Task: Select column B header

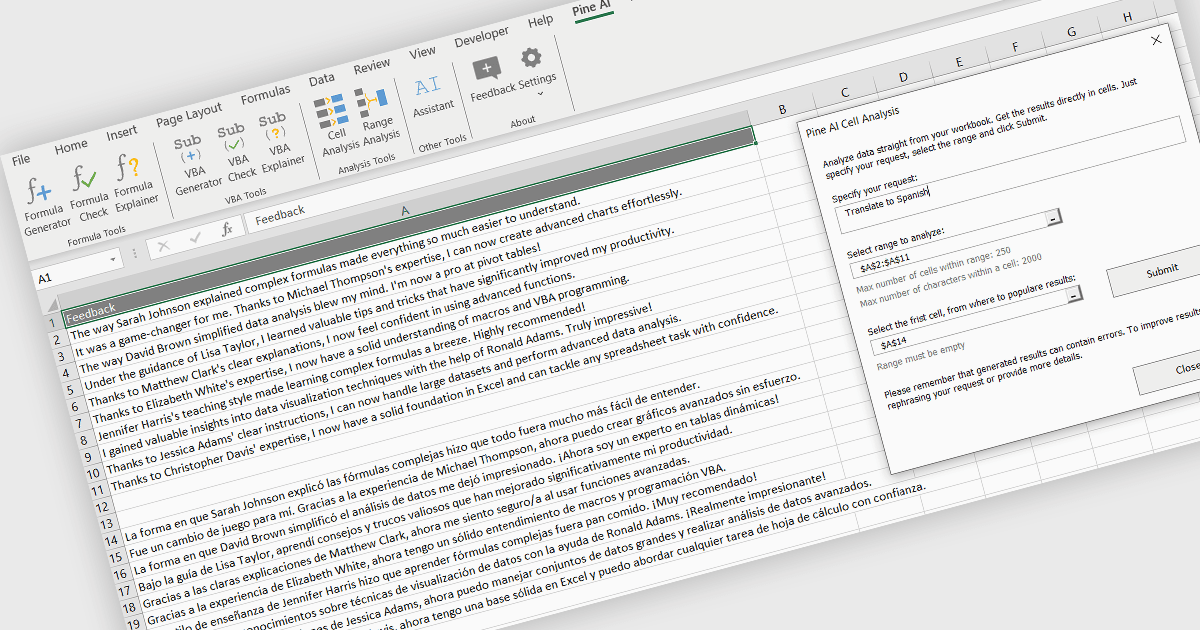Action: tap(781, 110)
